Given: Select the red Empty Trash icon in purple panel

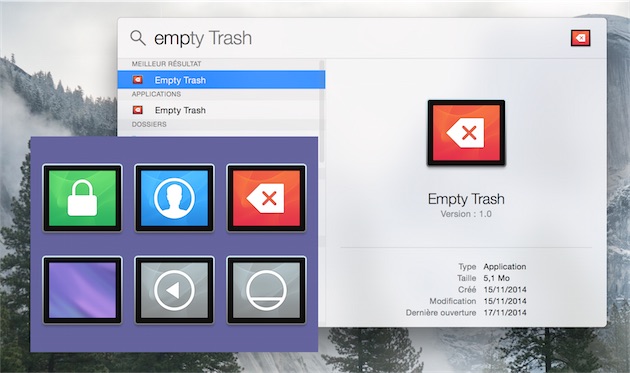Looking at the screenshot, I should coord(266,198).
